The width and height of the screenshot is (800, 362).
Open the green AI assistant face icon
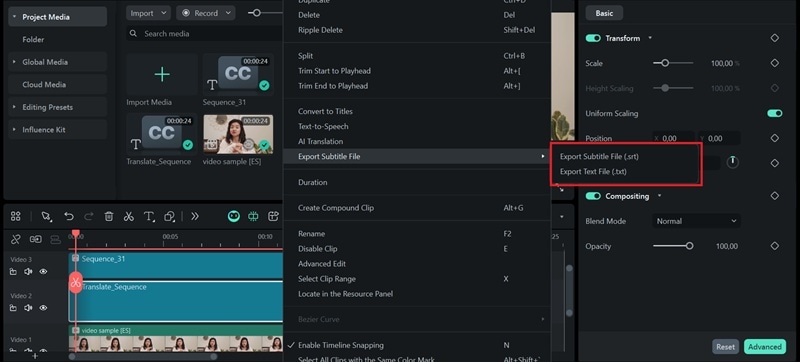pyautogui.click(x=234, y=216)
